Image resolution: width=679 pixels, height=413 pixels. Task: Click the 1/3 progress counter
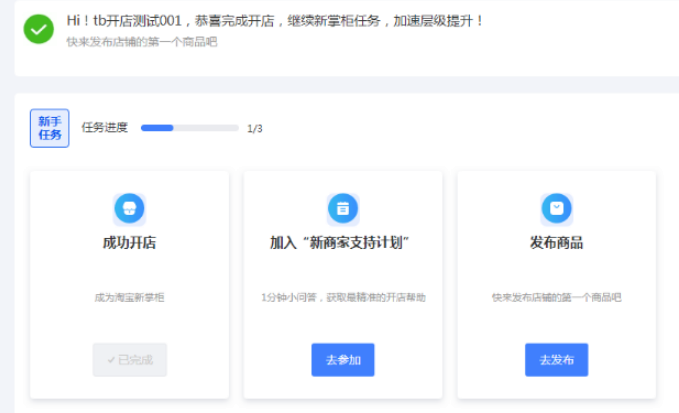255,129
